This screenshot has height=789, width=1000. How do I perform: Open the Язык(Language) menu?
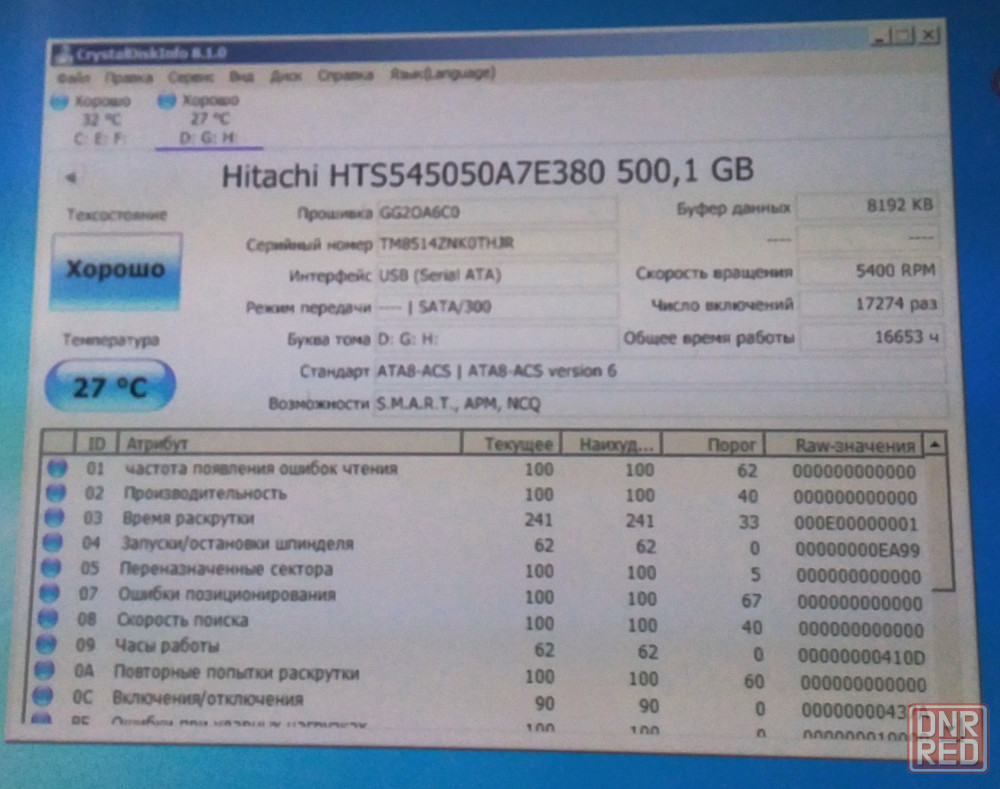click(x=443, y=74)
